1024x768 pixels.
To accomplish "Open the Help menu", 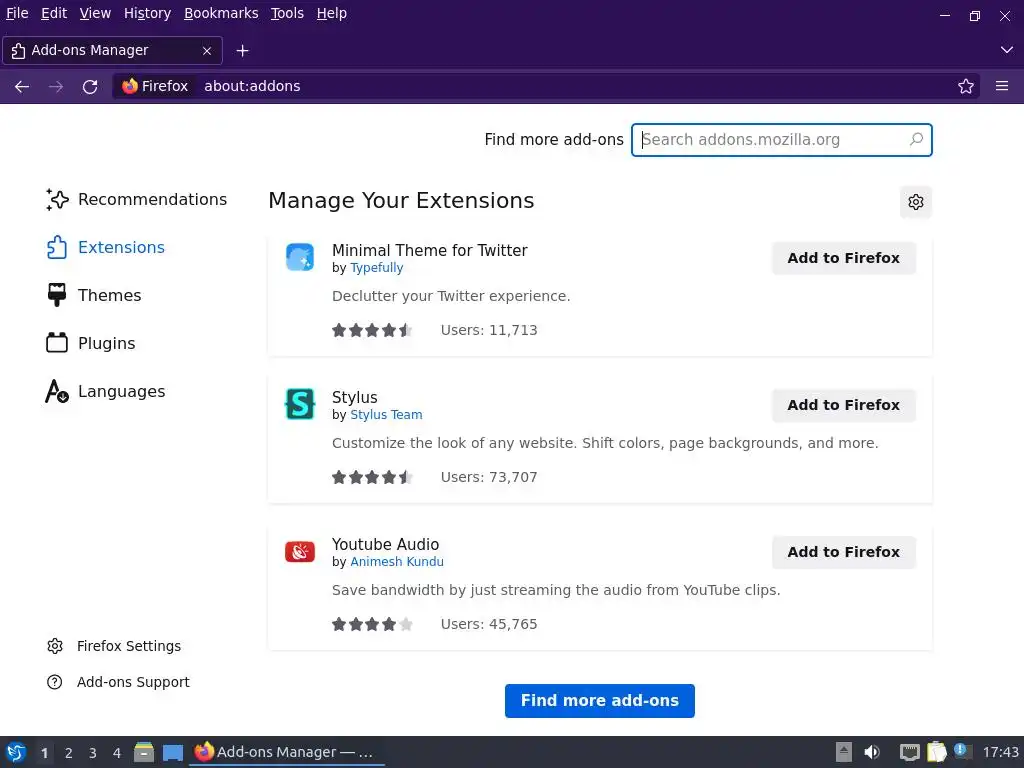I will coord(332,13).
